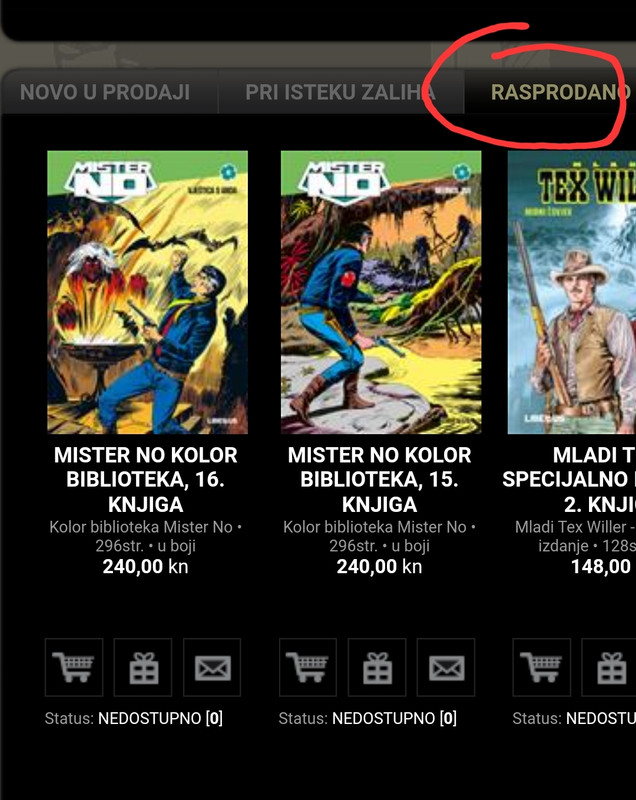Open Mister No 16. knjiga cover image
Screen dimensions: 636x800
click(x=147, y=292)
